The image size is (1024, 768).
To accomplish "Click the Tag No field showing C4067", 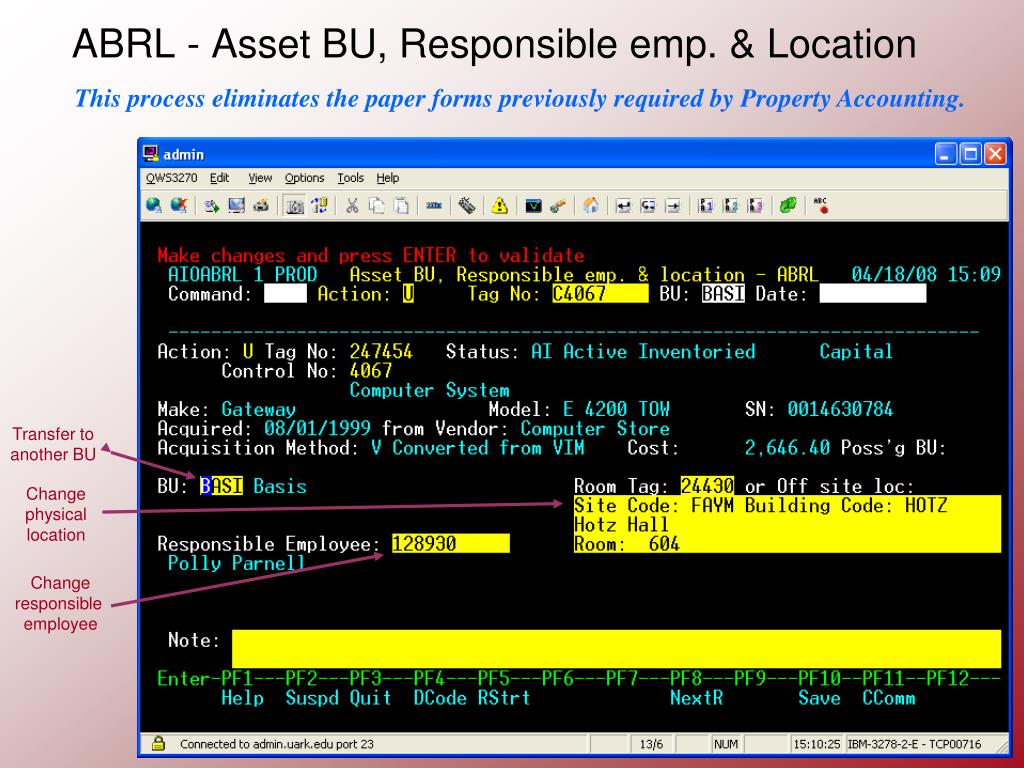I will pos(600,294).
